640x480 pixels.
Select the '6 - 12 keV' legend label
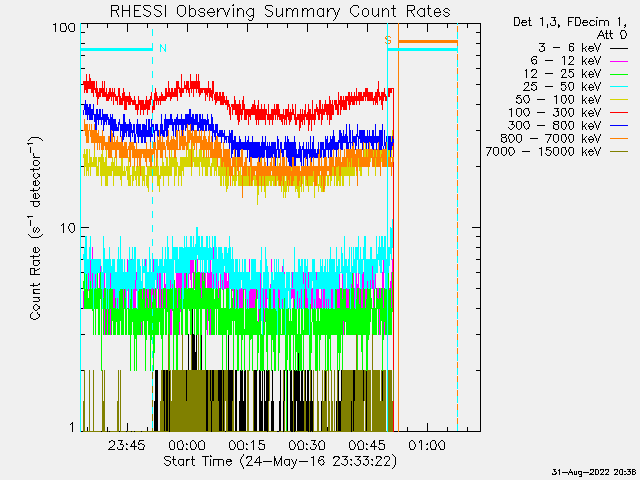566,61
